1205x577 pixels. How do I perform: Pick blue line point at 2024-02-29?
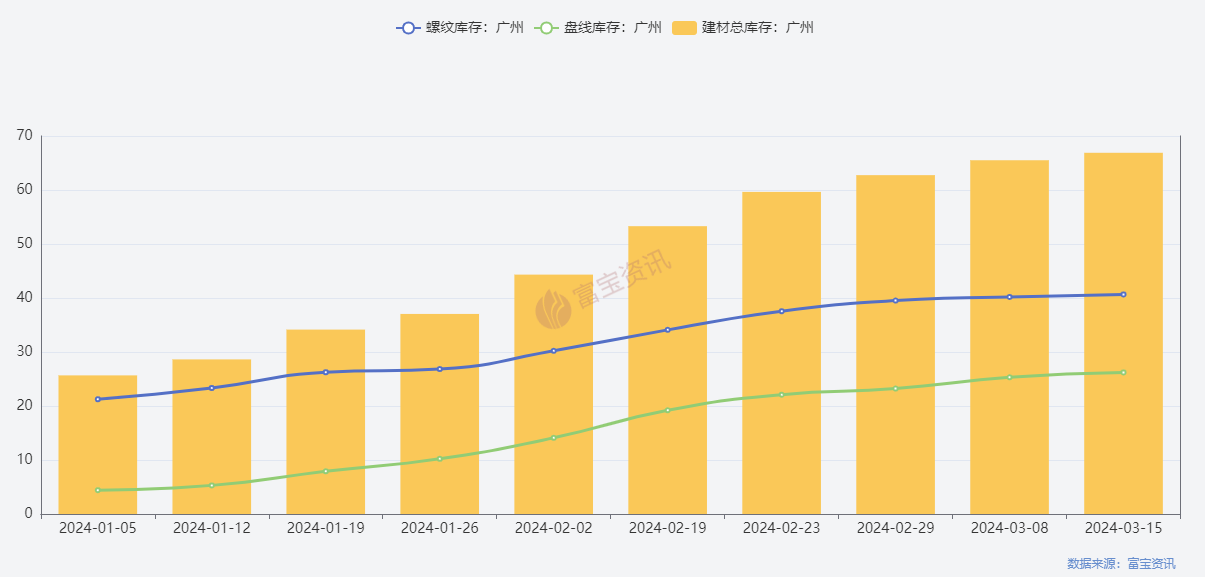click(x=896, y=300)
